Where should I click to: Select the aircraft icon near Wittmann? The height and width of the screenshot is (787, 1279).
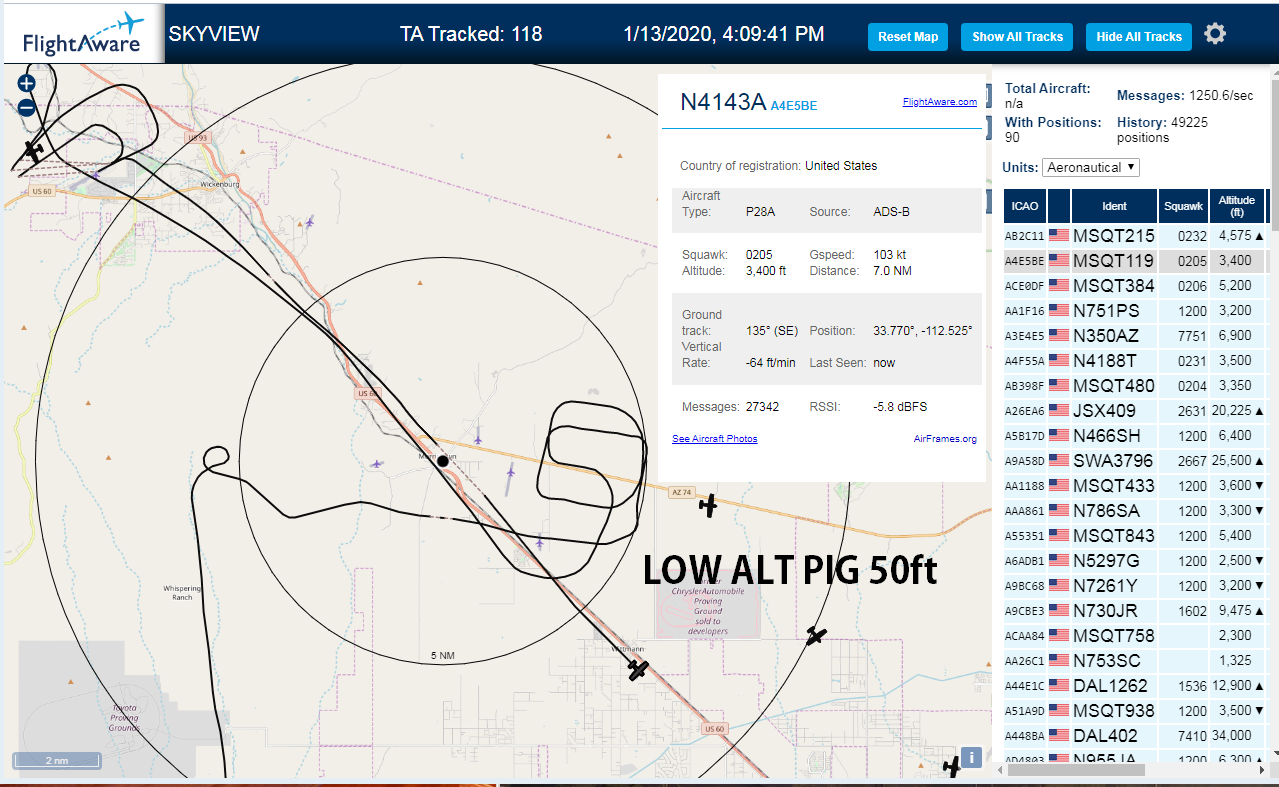[638, 669]
